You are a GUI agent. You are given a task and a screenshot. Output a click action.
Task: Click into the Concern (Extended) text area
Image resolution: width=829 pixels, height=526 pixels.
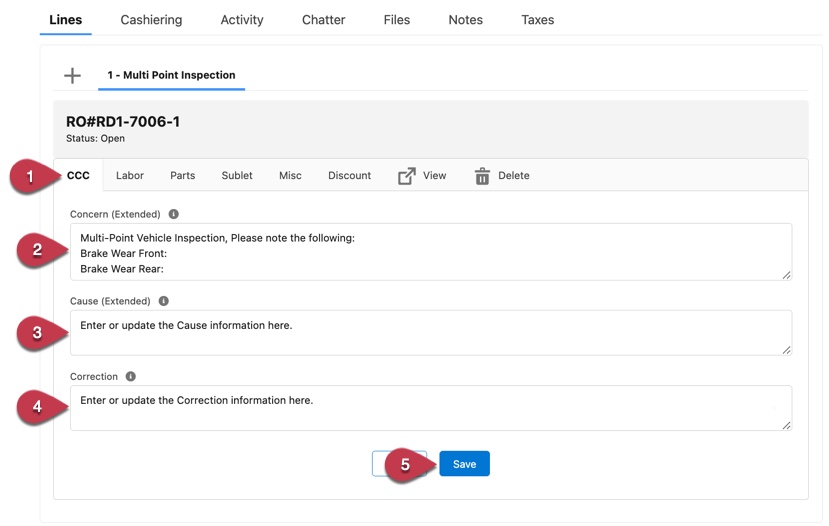430,252
